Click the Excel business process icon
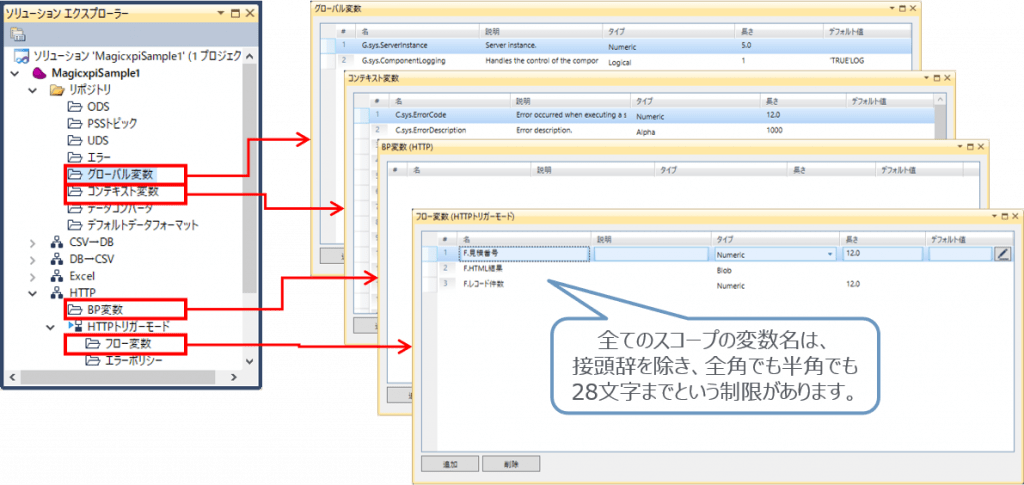Viewport: 1024px width, 485px height. (57, 276)
